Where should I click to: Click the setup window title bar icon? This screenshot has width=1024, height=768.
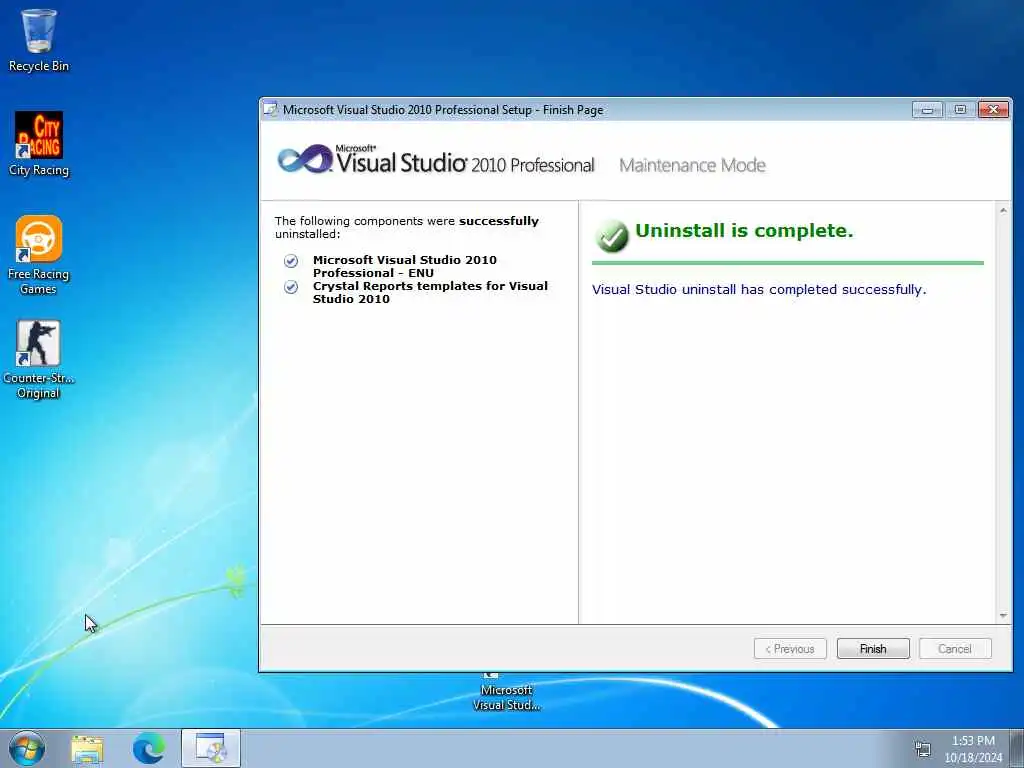pos(270,110)
